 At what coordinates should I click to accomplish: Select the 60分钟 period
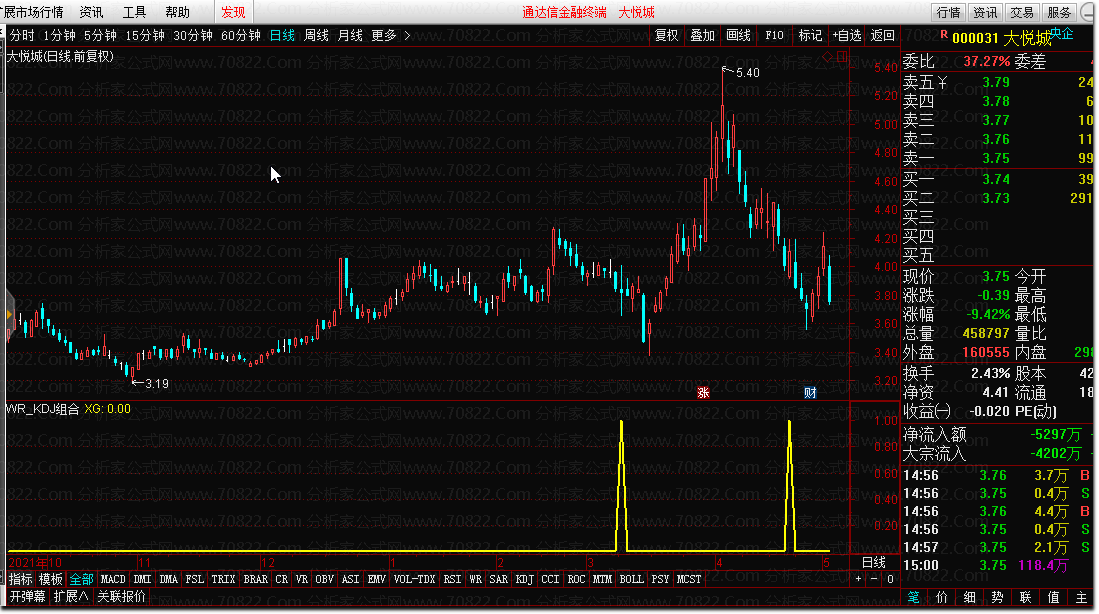240,35
